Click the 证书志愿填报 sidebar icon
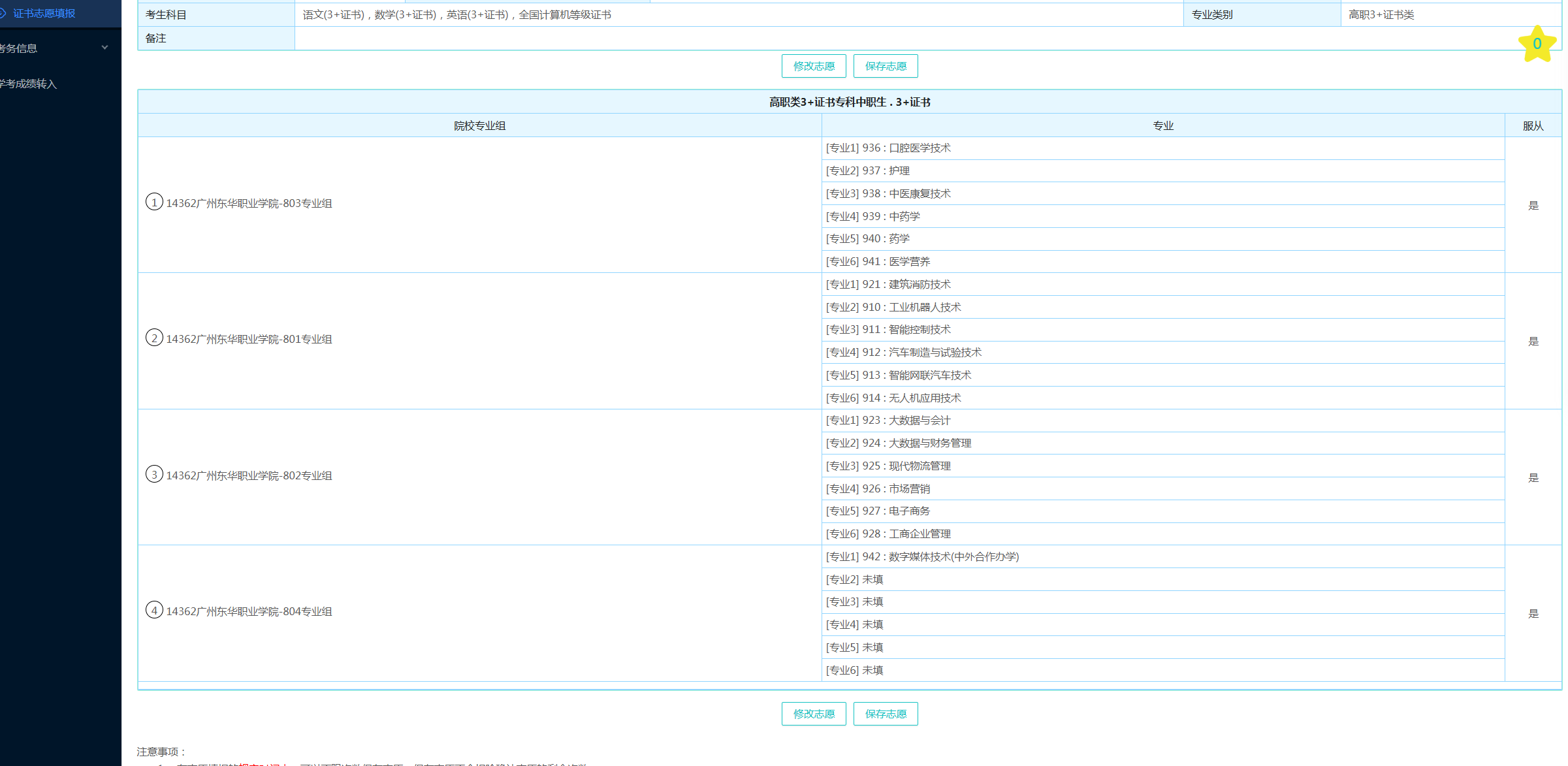Viewport: 1568px width, 766px height. [x=3, y=13]
